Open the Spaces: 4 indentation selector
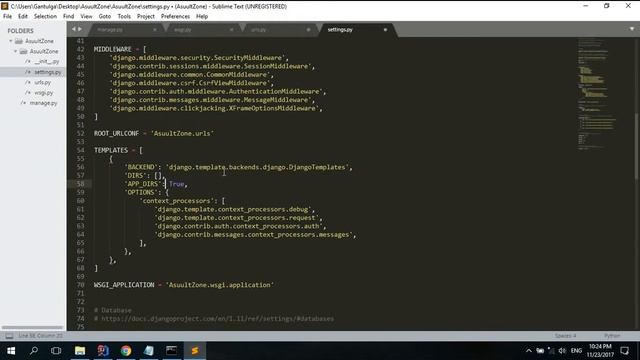Viewport: 640px width, 360px height. [x=565, y=336]
